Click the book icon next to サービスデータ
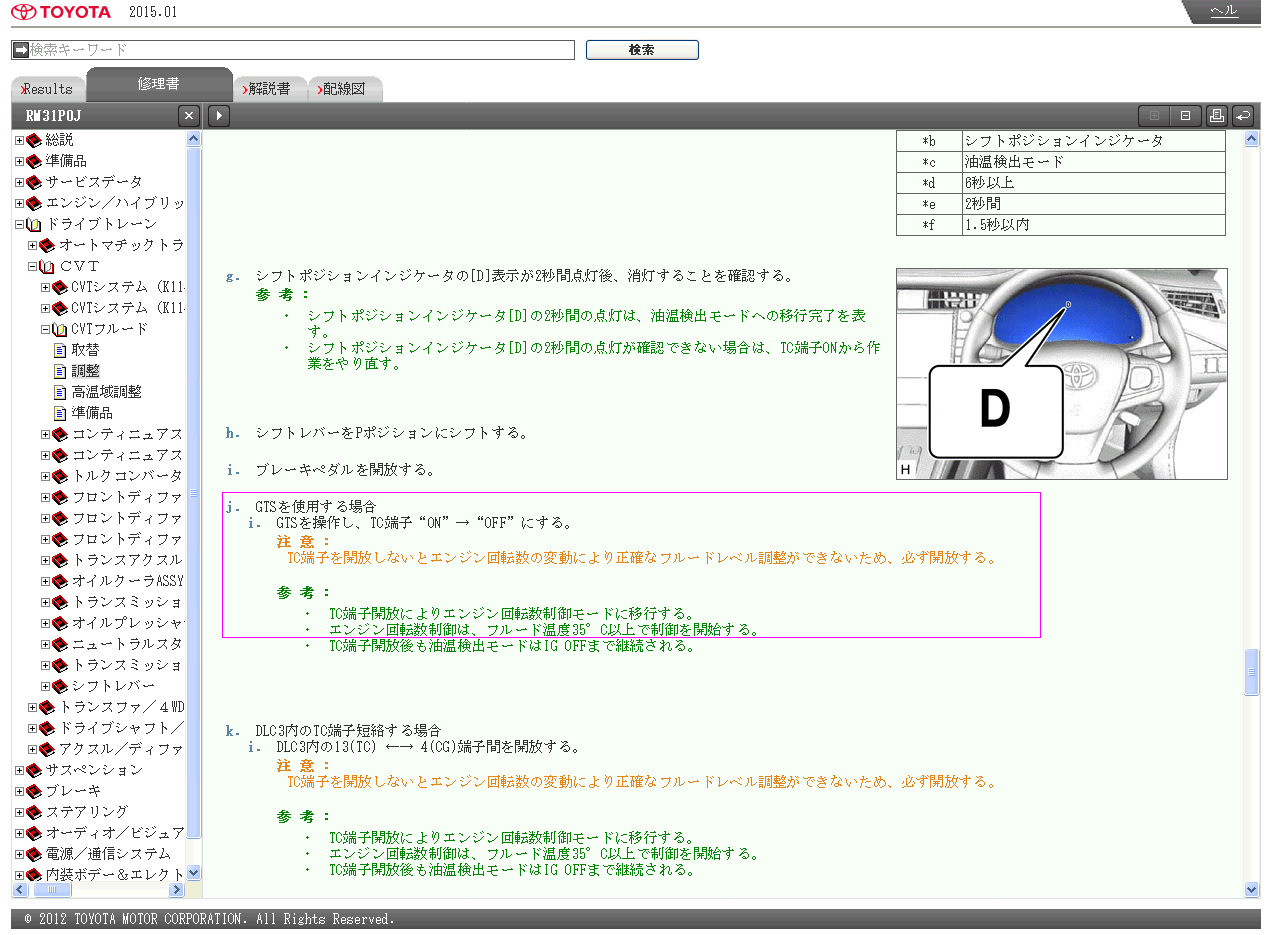 [x=34, y=182]
